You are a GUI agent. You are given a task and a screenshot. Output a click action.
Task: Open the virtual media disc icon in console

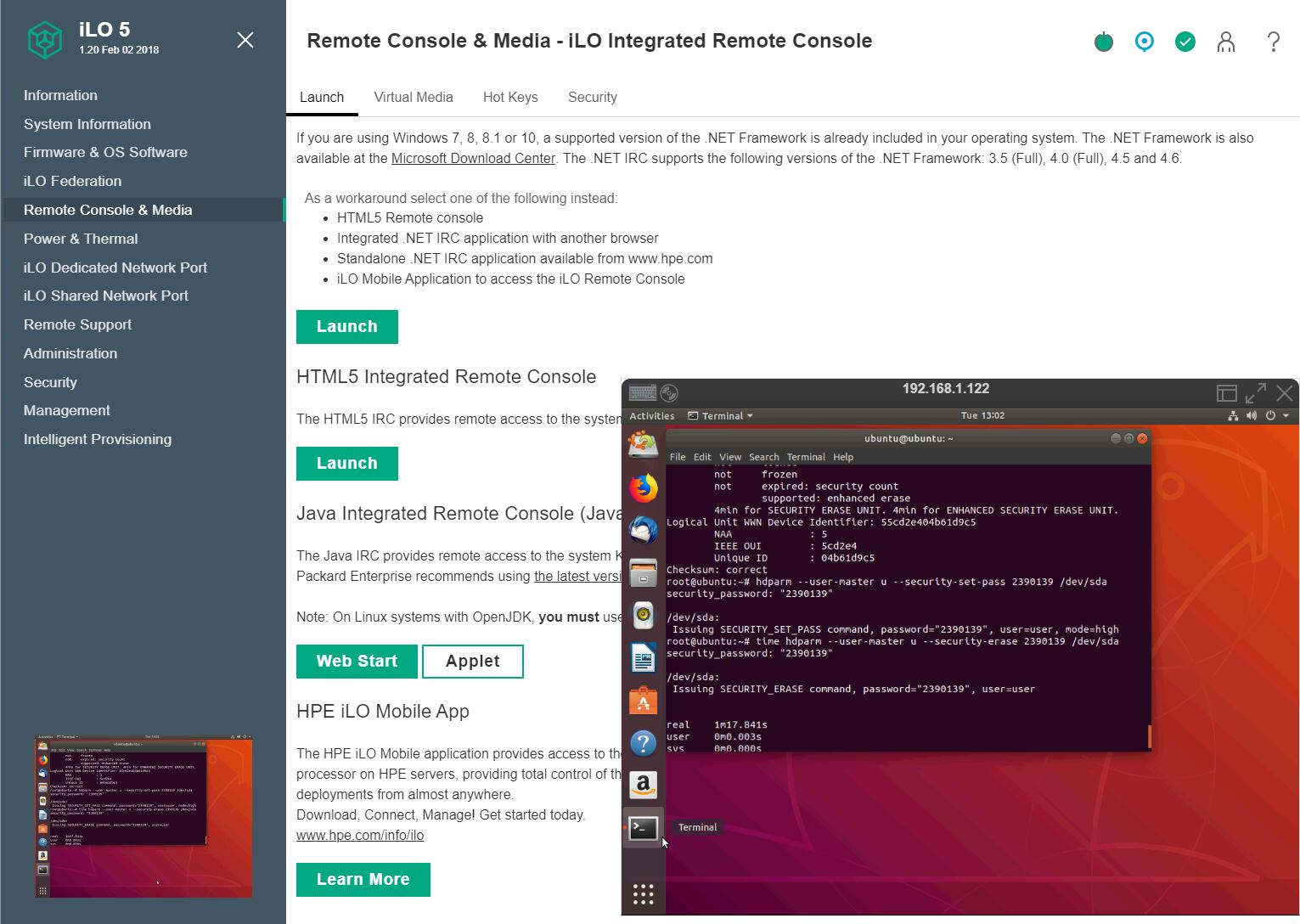[669, 392]
